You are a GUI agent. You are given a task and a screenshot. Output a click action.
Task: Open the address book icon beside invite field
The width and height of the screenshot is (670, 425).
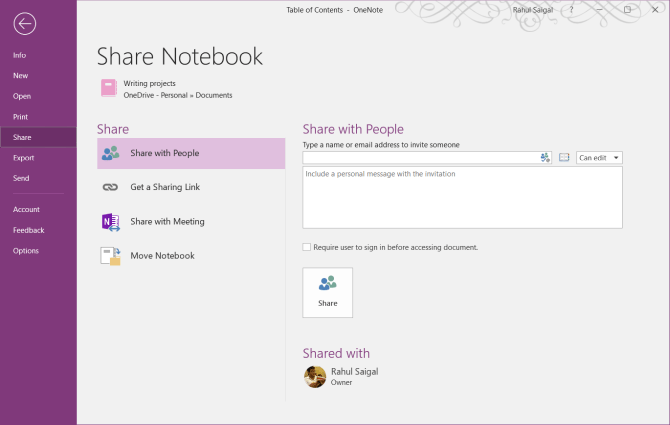(x=564, y=158)
